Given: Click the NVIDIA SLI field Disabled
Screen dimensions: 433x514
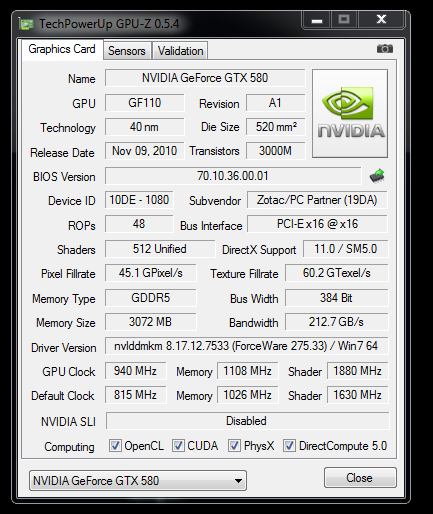Looking at the screenshot, I should pyautogui.click(x=247, y=421).
